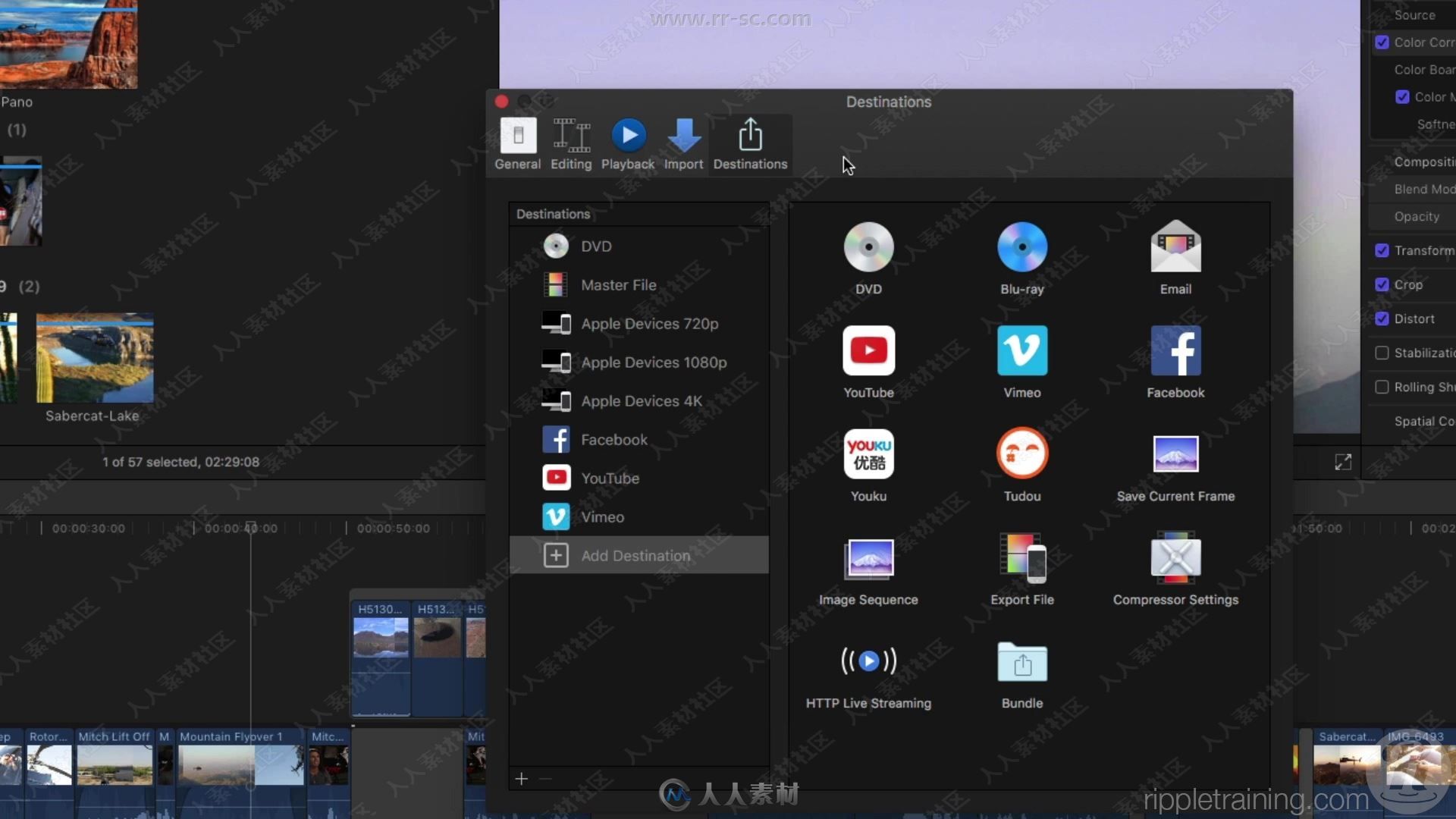This screenshot has width=1456, height=819.
Task: Select Apple Devices 720p destination
Action: click(639, 323)
